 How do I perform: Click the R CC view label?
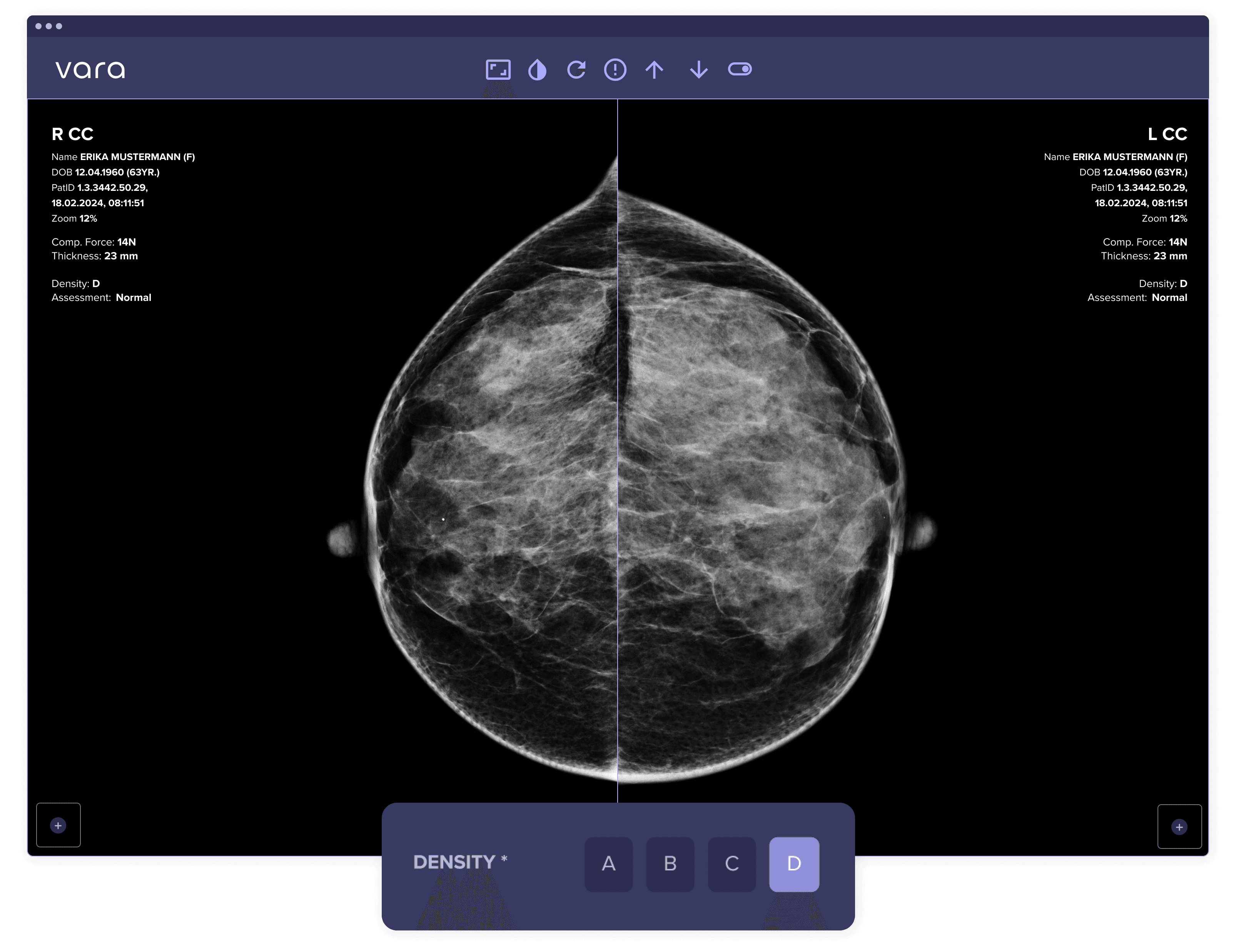pos(72,134)
